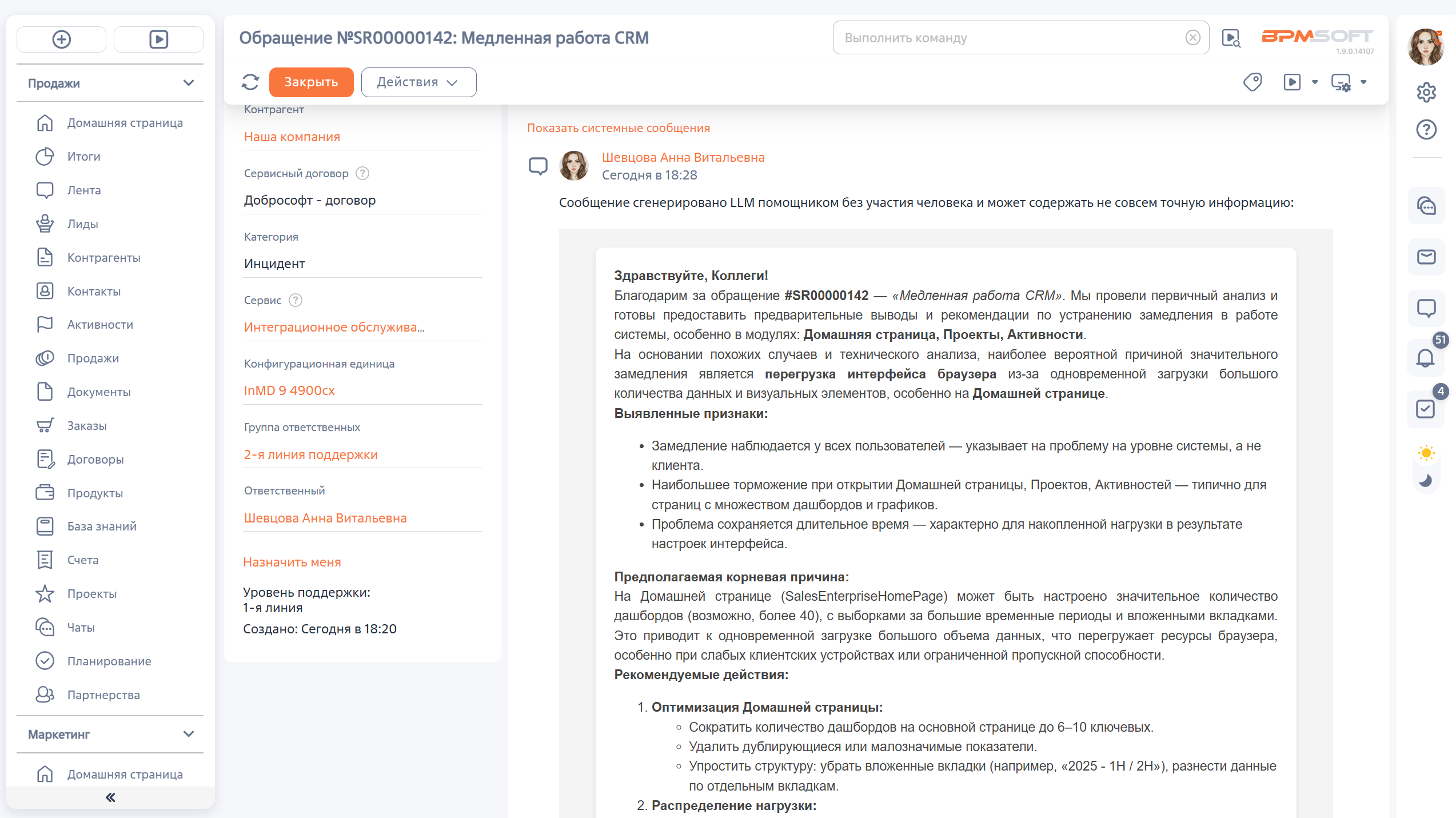Open feed comments icon on right rail

(1426, 309)
